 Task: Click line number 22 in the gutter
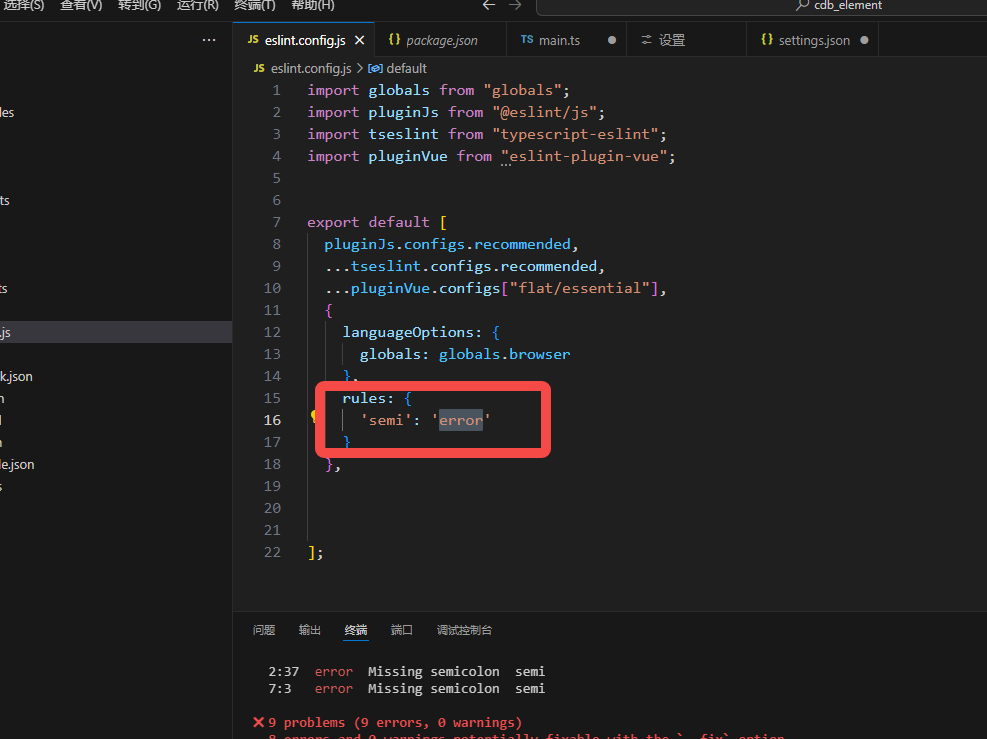(272, 553)
